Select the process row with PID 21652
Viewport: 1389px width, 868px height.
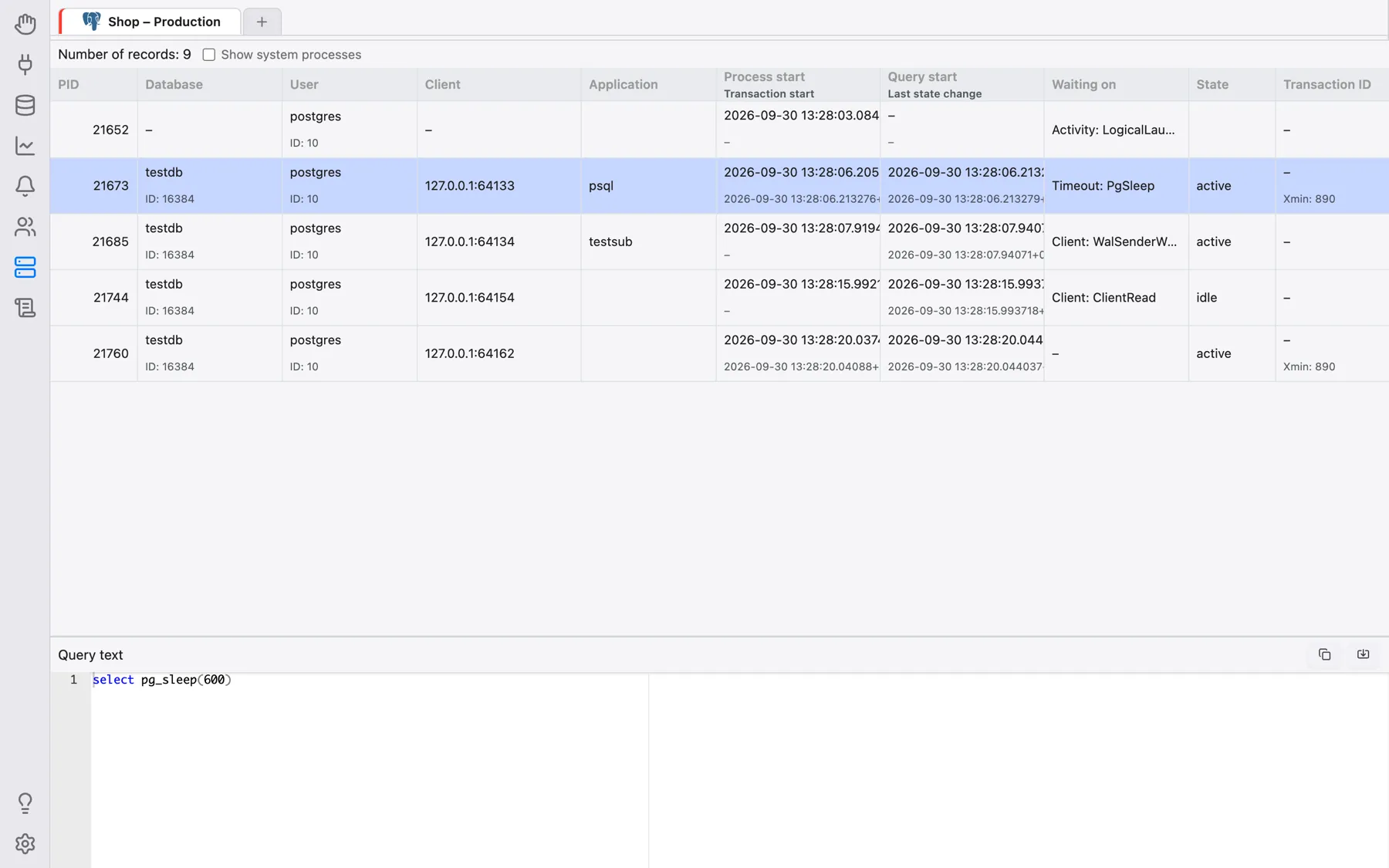[x=719, y=130]
